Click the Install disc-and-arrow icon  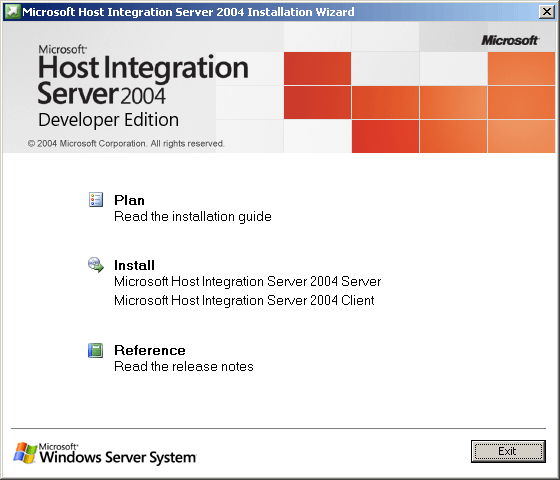point(96,265)
